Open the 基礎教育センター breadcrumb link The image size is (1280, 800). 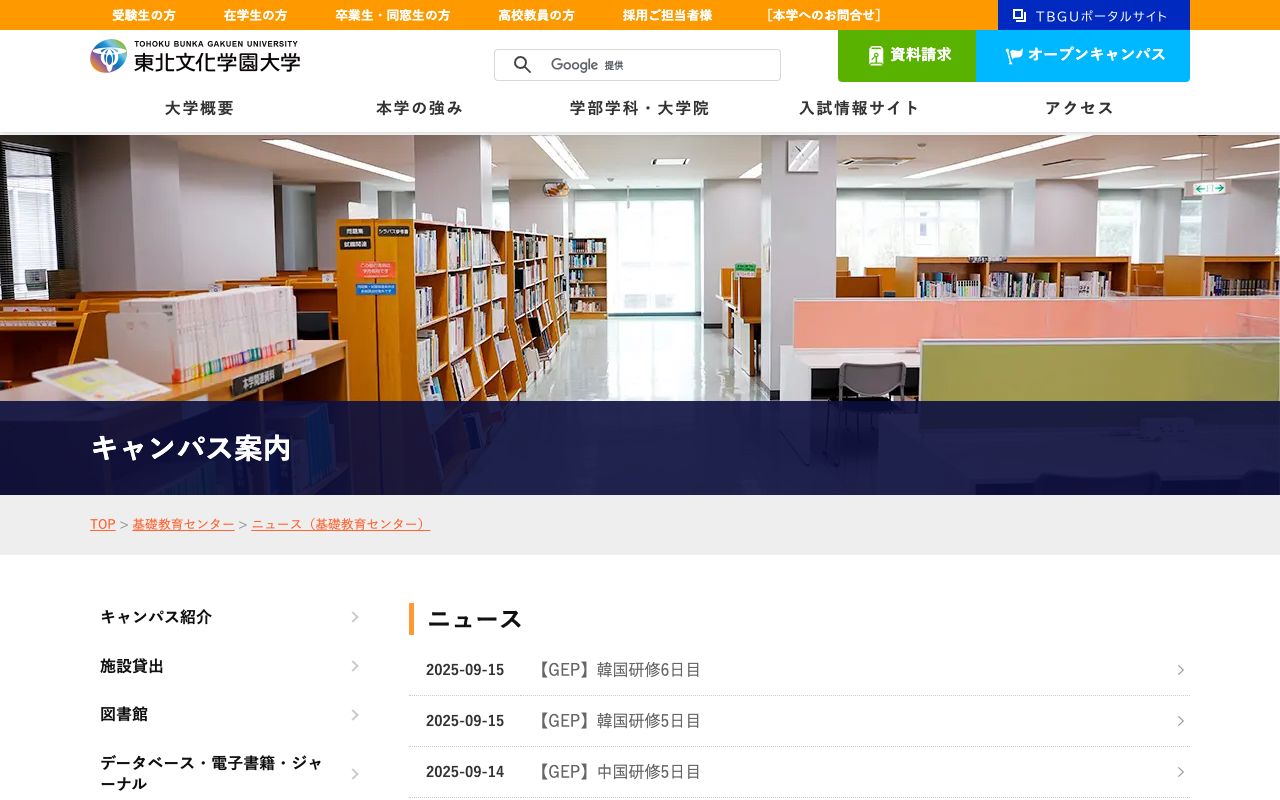click(x=183, y=524)
